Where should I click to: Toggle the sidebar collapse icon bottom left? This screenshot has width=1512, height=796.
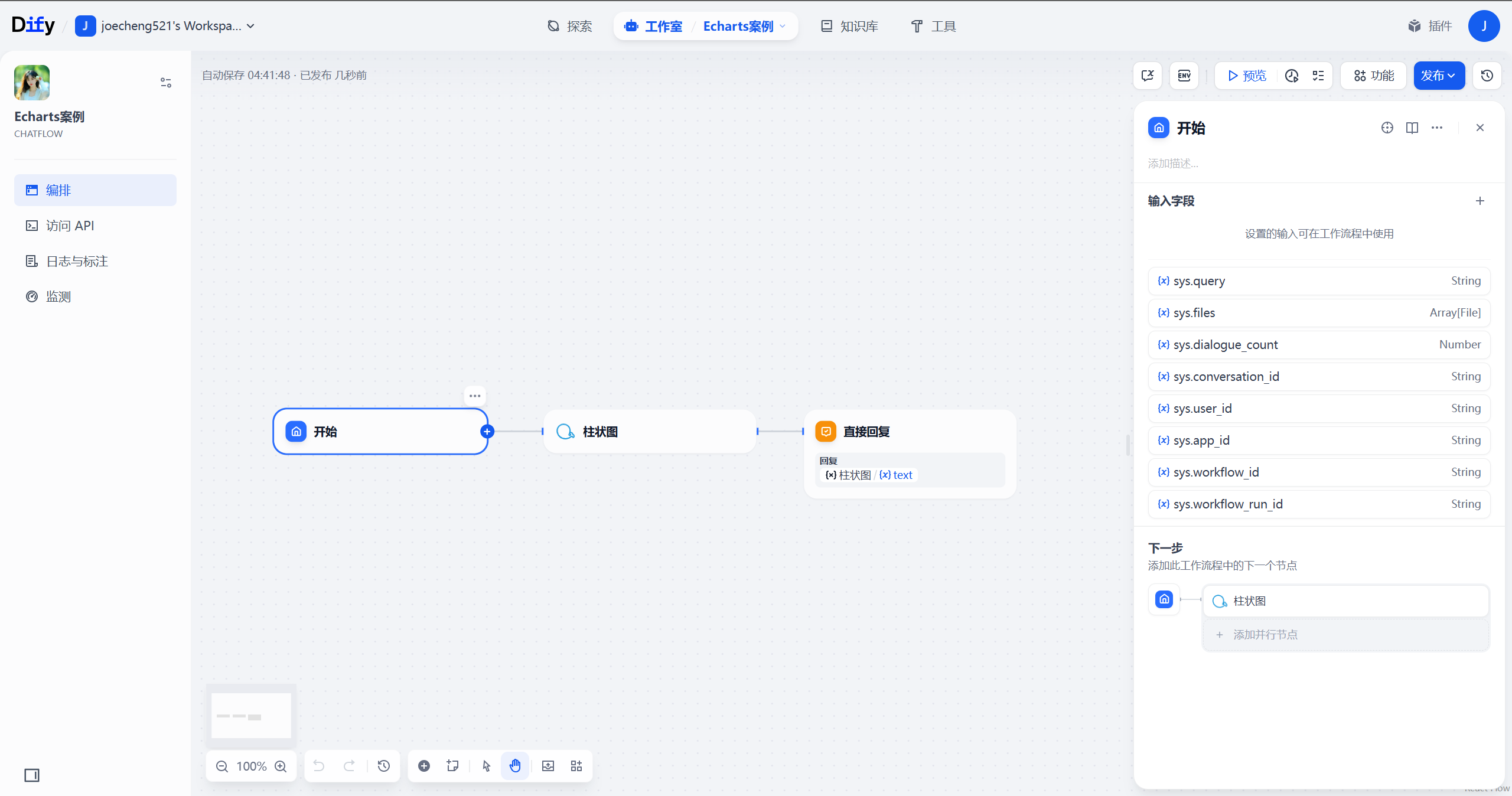[32, 775]
